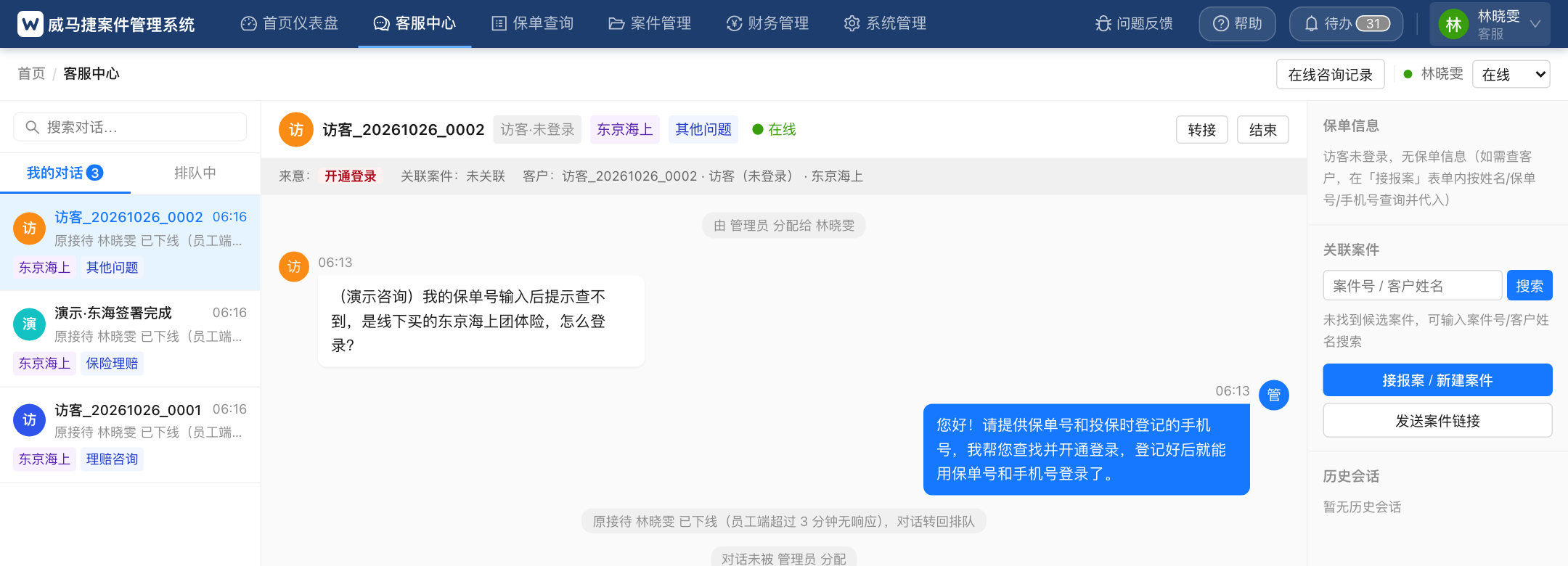This screenshot has width=1568, height=566.
Task: Click the blue 管 avatar beside the reply
Action: click(x=1274, y=395)
